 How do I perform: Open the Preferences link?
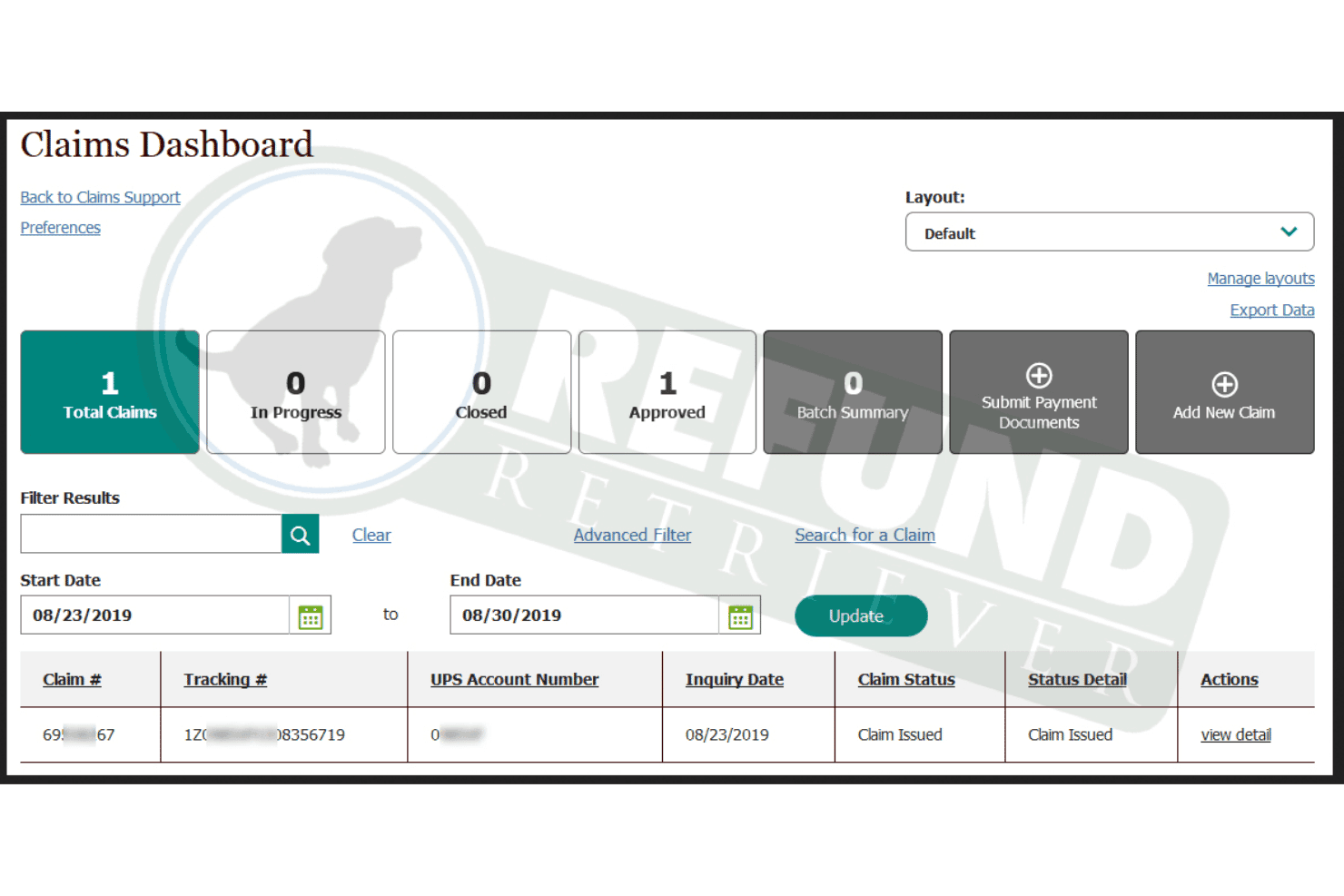click(x=60, y=228)
